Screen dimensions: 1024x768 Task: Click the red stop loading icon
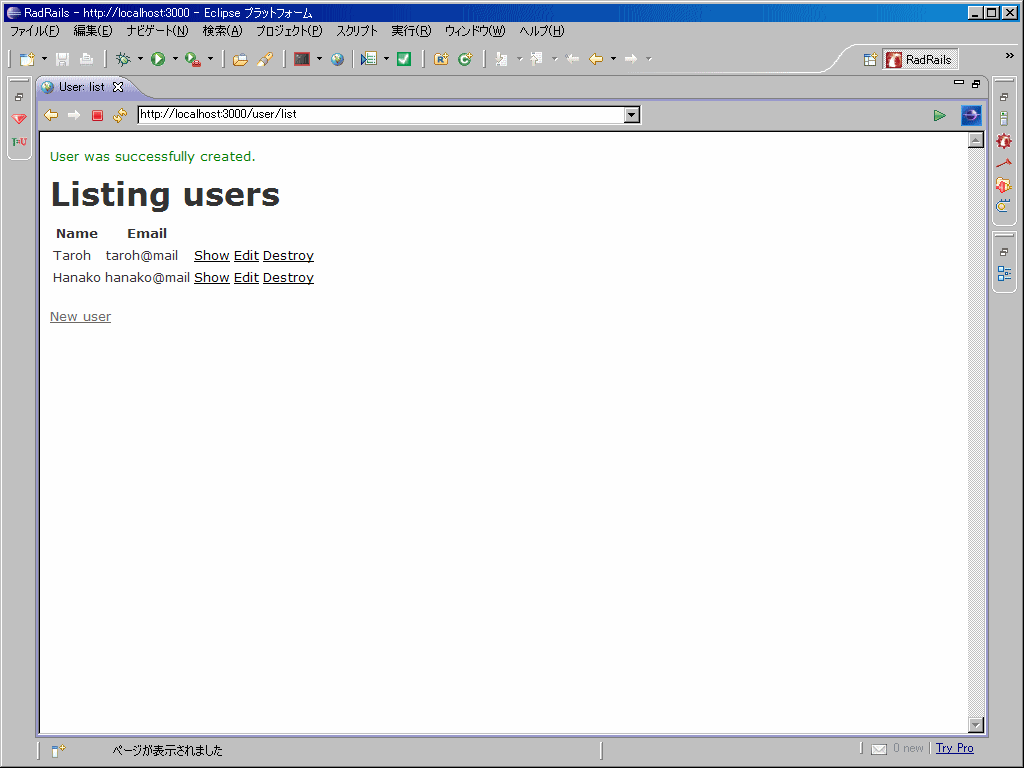97,116
